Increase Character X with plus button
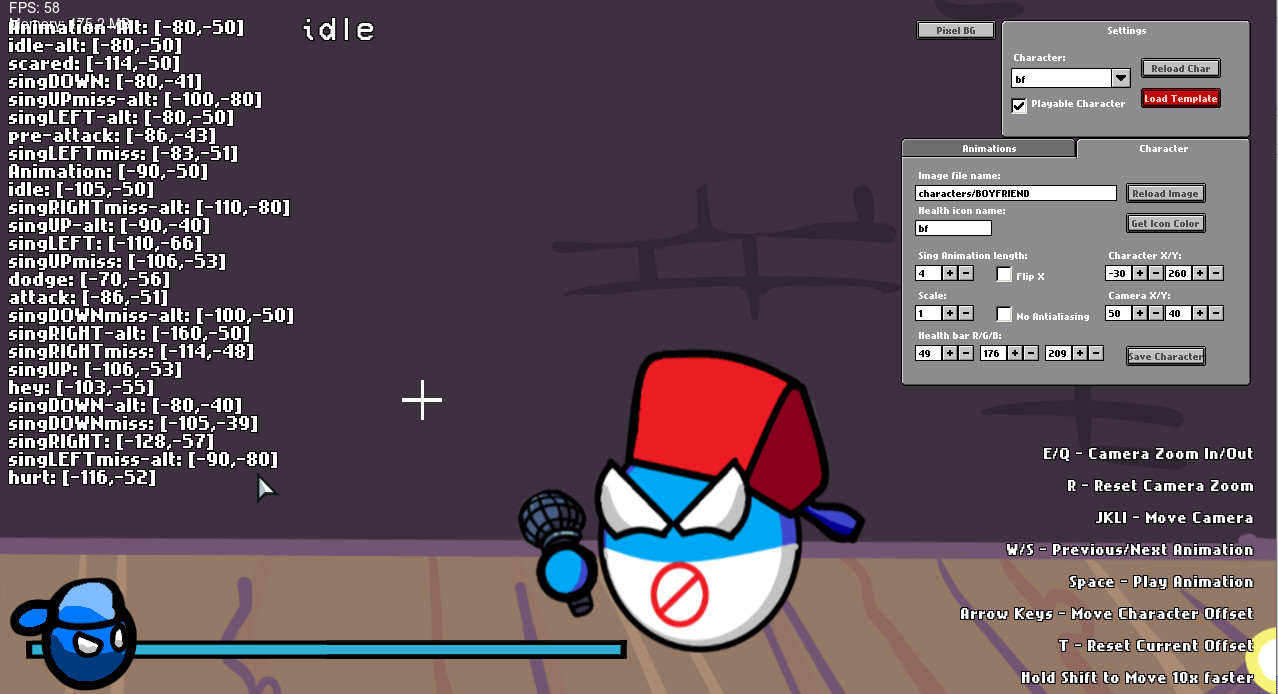 1140,273
